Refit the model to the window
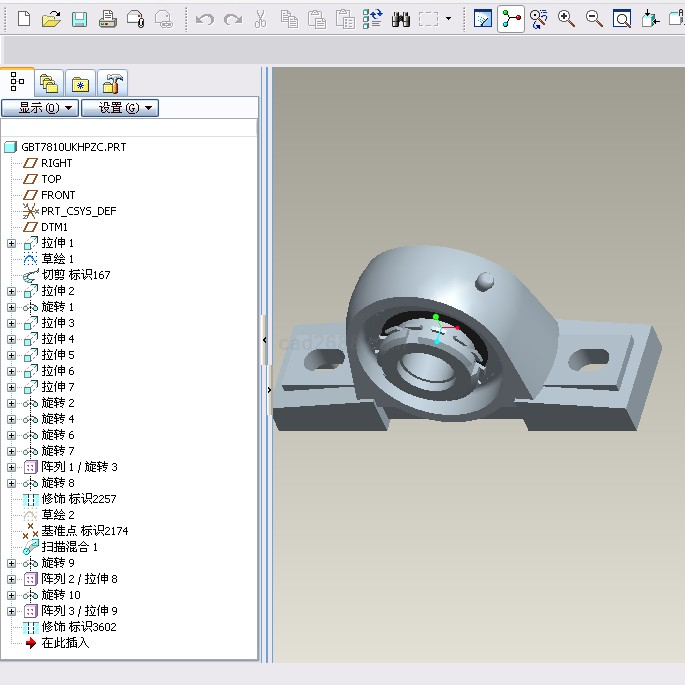Screen dimensions: 685x685 click(x=621, y=19)
